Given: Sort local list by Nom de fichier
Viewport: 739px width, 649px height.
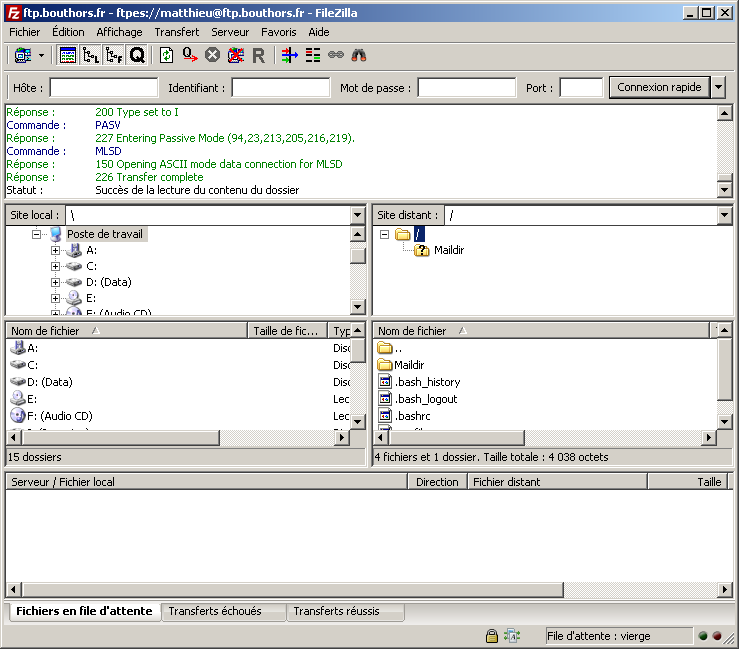Looking at the screenshot, I should click(x=127, y=331).
